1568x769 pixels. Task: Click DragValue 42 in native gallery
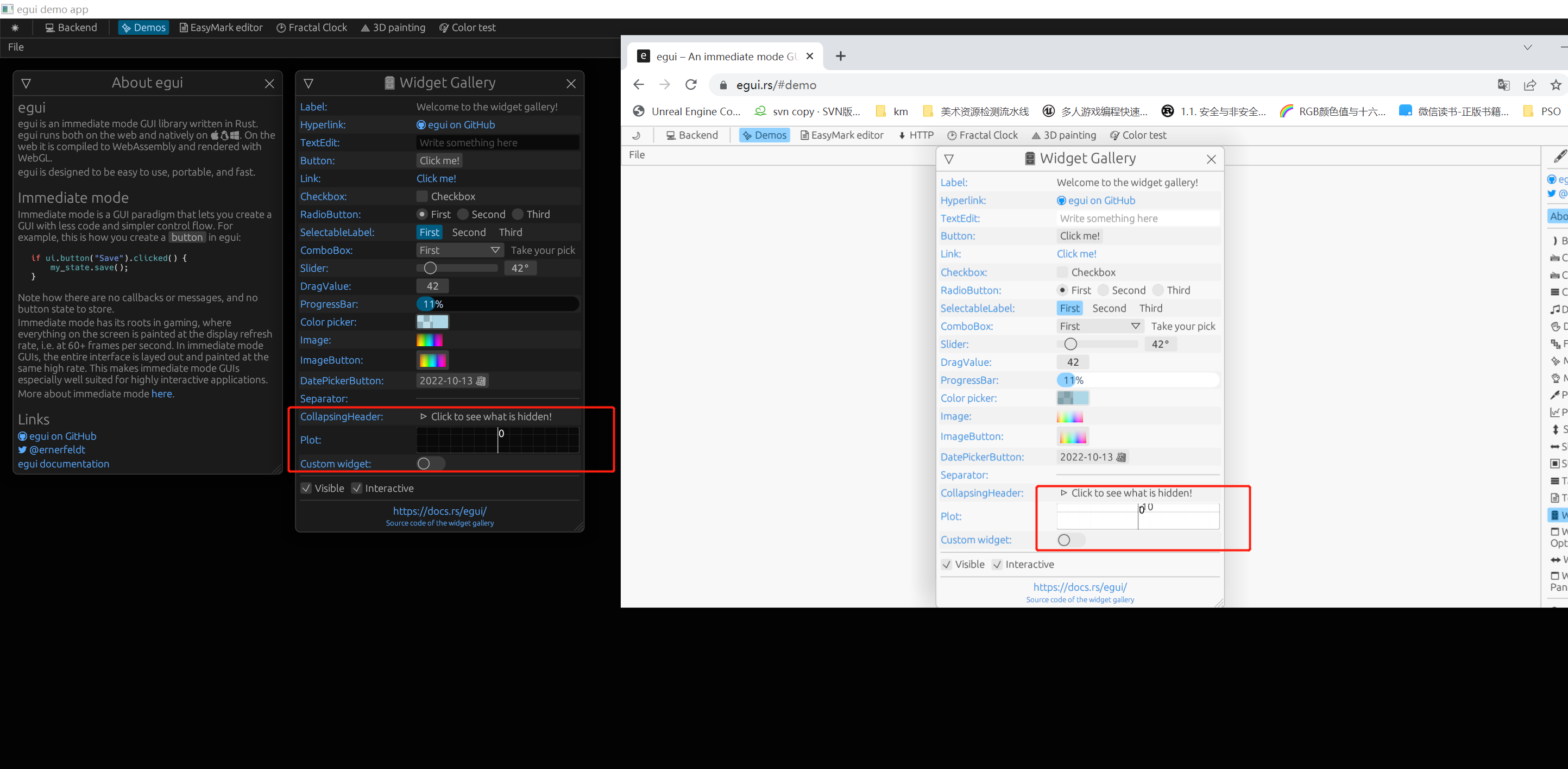point(433,286)
